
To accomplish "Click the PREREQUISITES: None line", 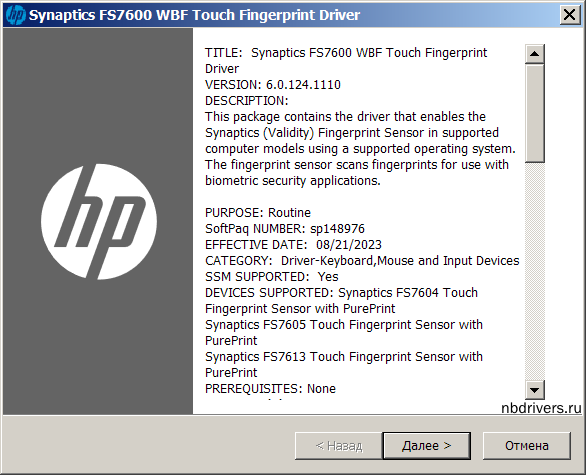I will (270, 389).
